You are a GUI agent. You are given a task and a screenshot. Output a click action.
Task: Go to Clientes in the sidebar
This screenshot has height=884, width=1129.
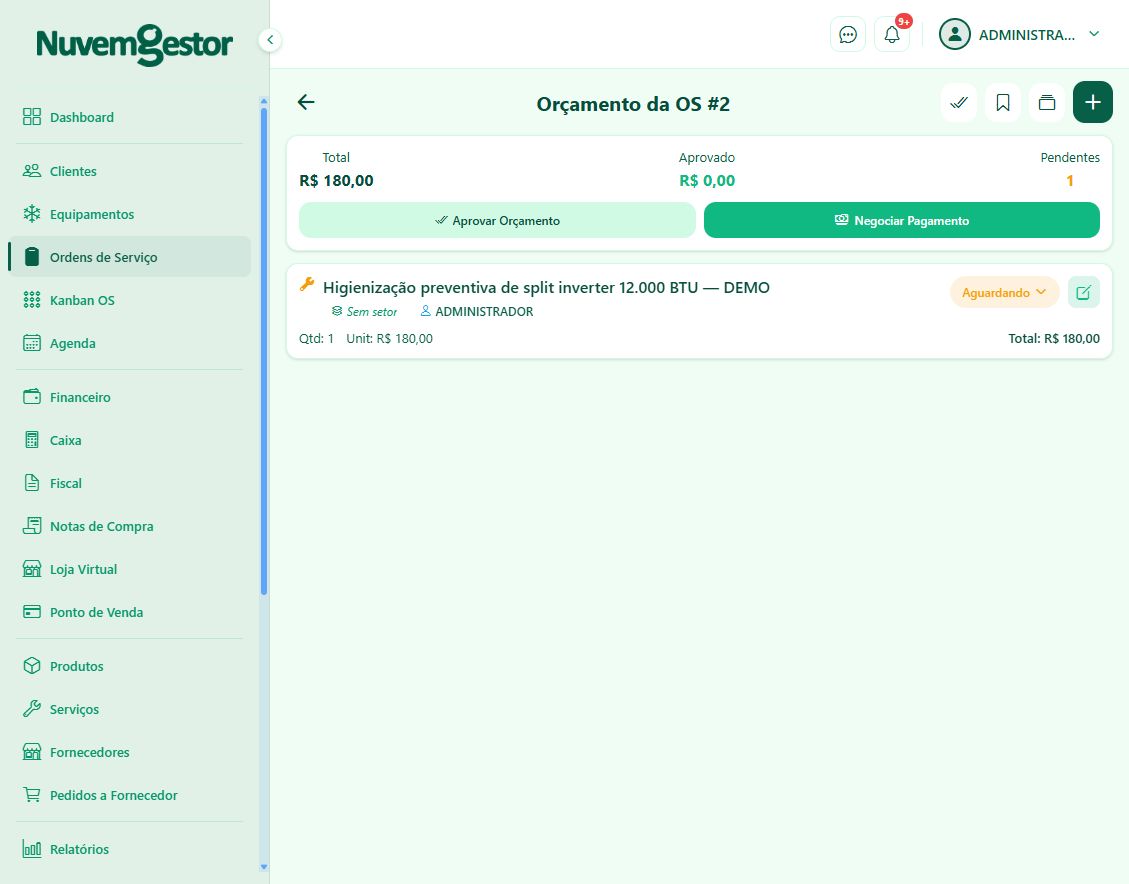(x=130, y=171)
